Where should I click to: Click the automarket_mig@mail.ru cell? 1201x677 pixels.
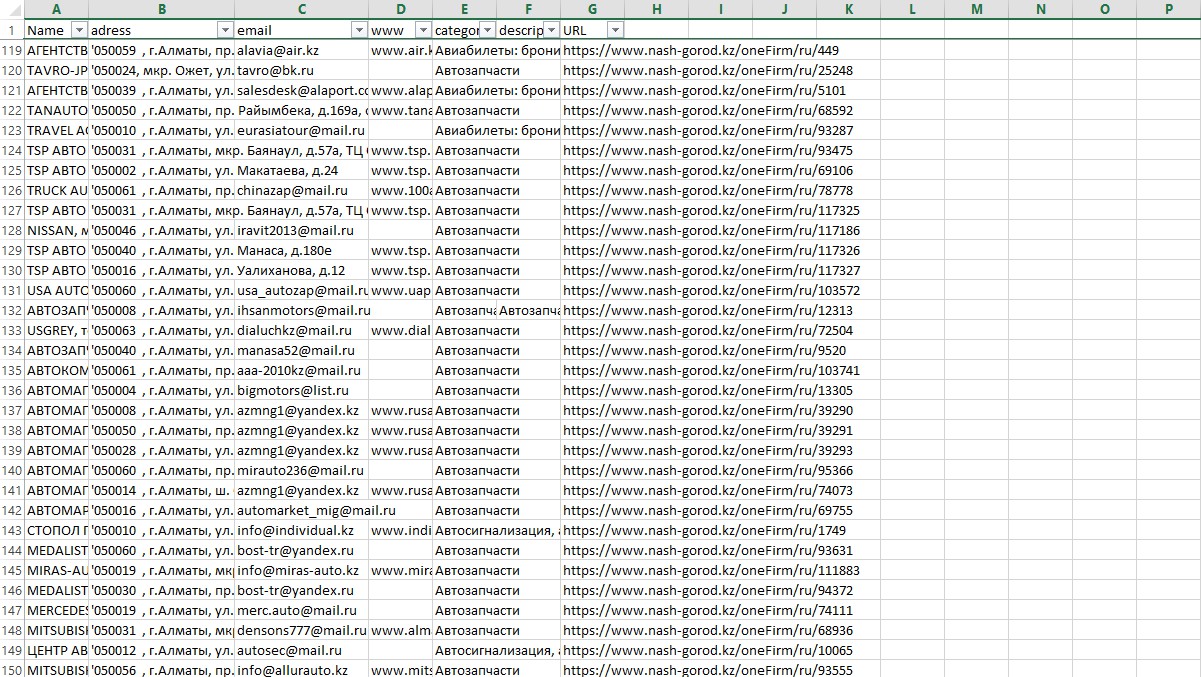(301, 510)
